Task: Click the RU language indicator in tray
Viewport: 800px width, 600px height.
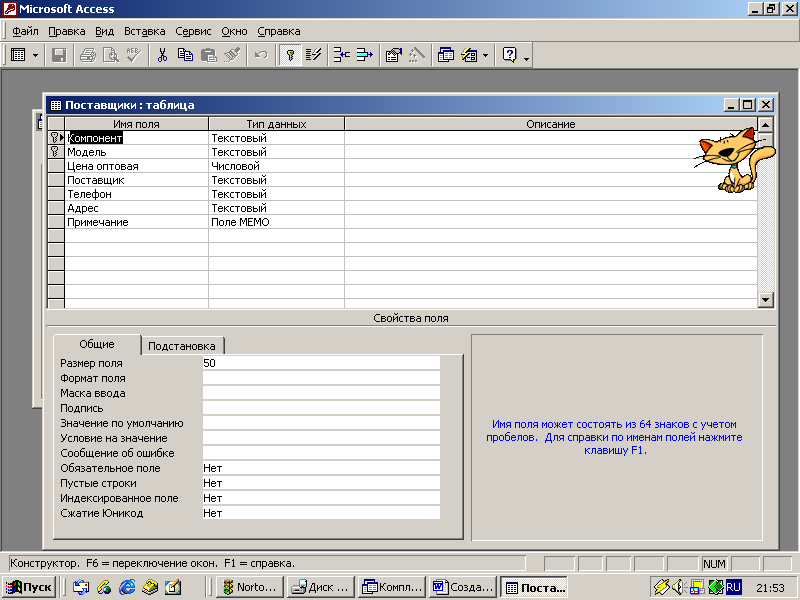Action: coord(733,587)
